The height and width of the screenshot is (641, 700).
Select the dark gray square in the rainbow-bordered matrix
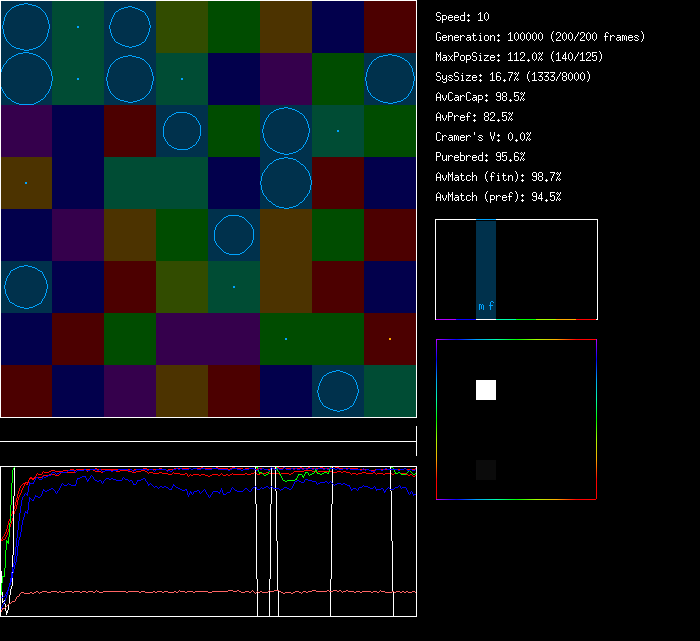[486, 470]
